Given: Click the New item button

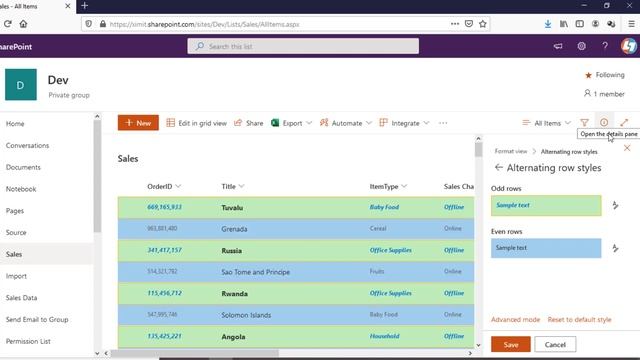Looking at the screenshot, I should [138, 123].
